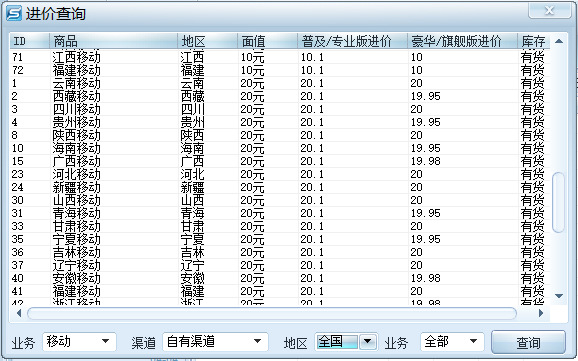Select the 海南移动 row

[x=280, y=148]
